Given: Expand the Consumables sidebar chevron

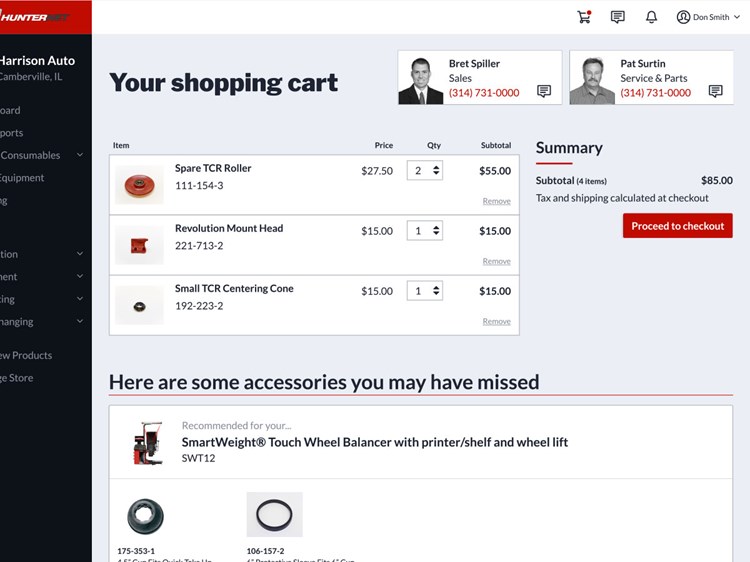Looking at the screenshot, I should coord(80,154).
